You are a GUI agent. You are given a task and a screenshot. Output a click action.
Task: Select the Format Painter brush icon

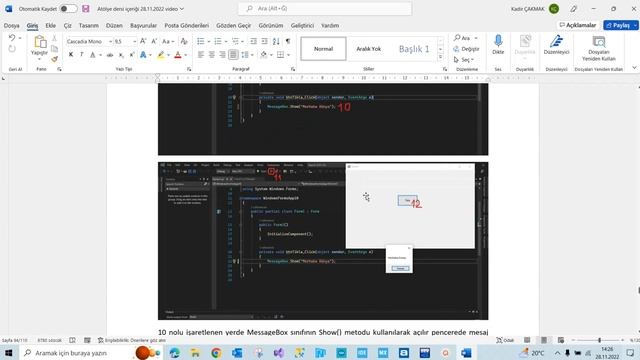tap(54, 59)
